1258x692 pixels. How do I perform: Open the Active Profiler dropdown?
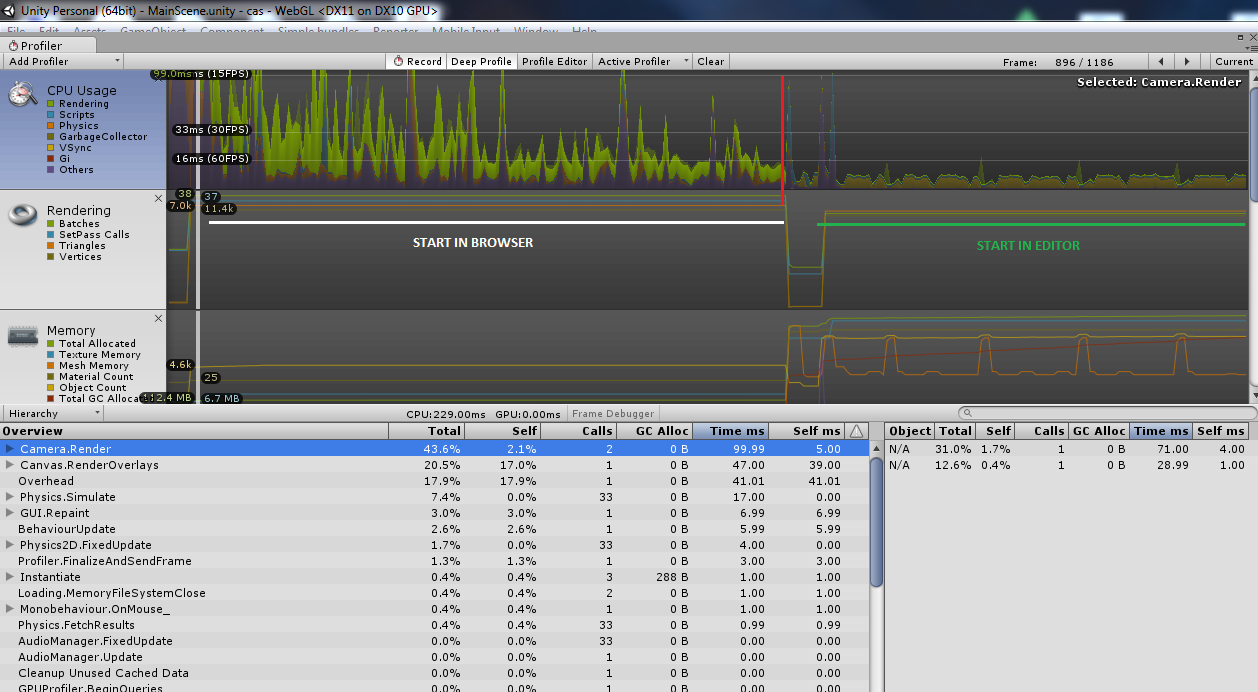click(x=643, y=61)
